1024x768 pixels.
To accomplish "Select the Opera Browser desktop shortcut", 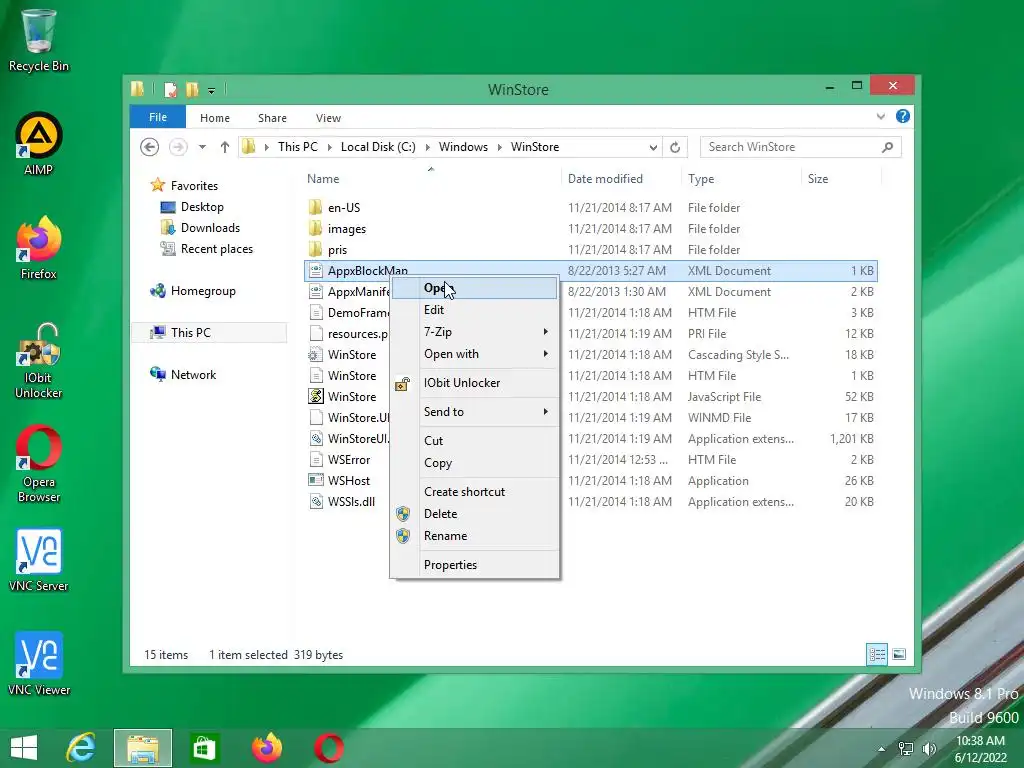I will (x=39, y=464).
